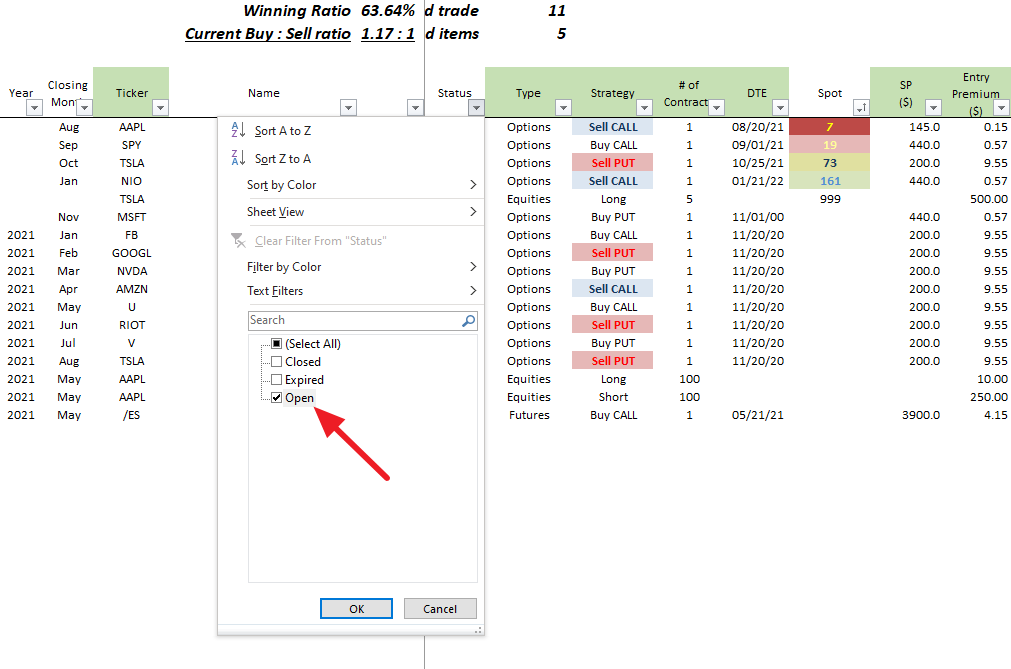Viewport: 1011px width, 669px height.
Task: Open the Status column filter button
Action: click(476, 108)
